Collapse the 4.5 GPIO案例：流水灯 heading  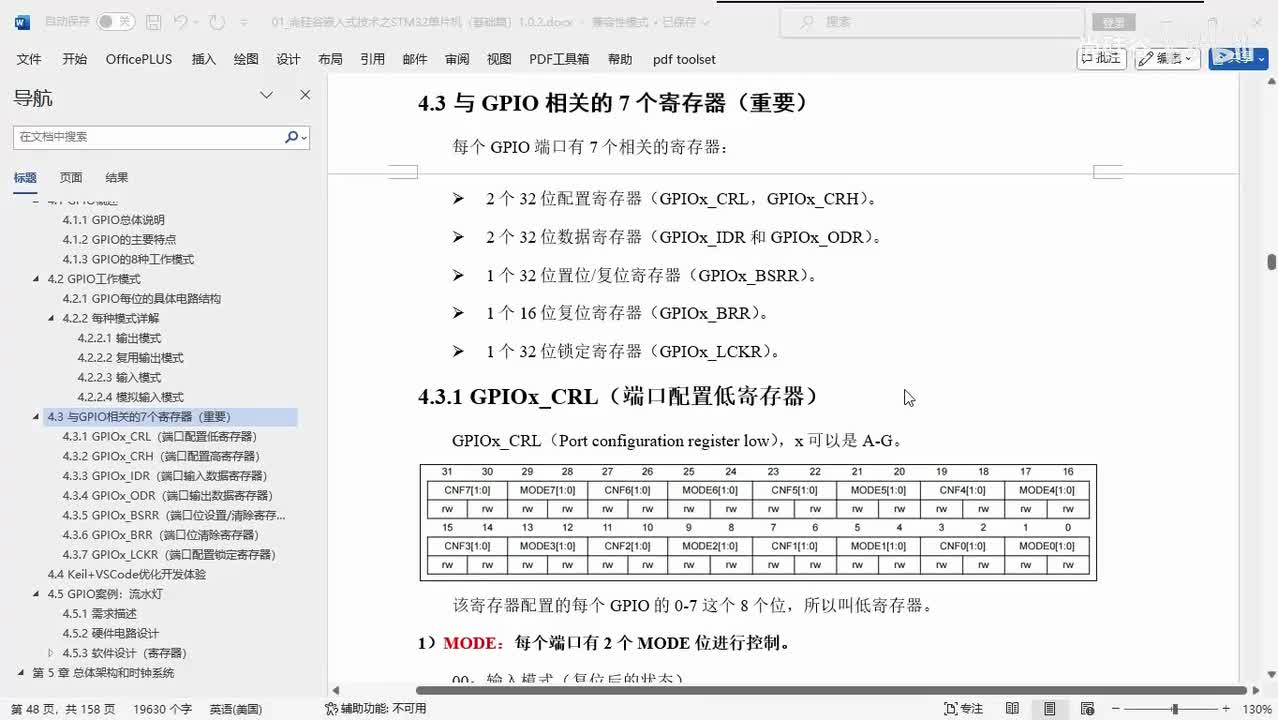(37, 594)
